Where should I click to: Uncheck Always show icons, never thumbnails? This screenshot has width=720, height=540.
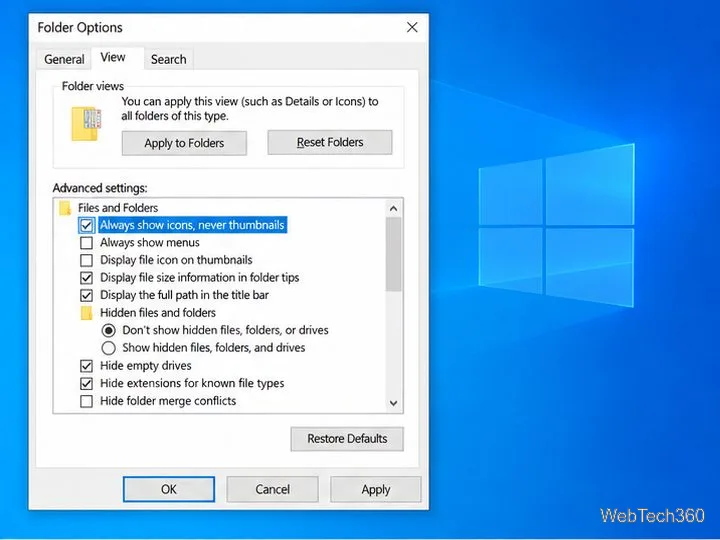[86, 225]
